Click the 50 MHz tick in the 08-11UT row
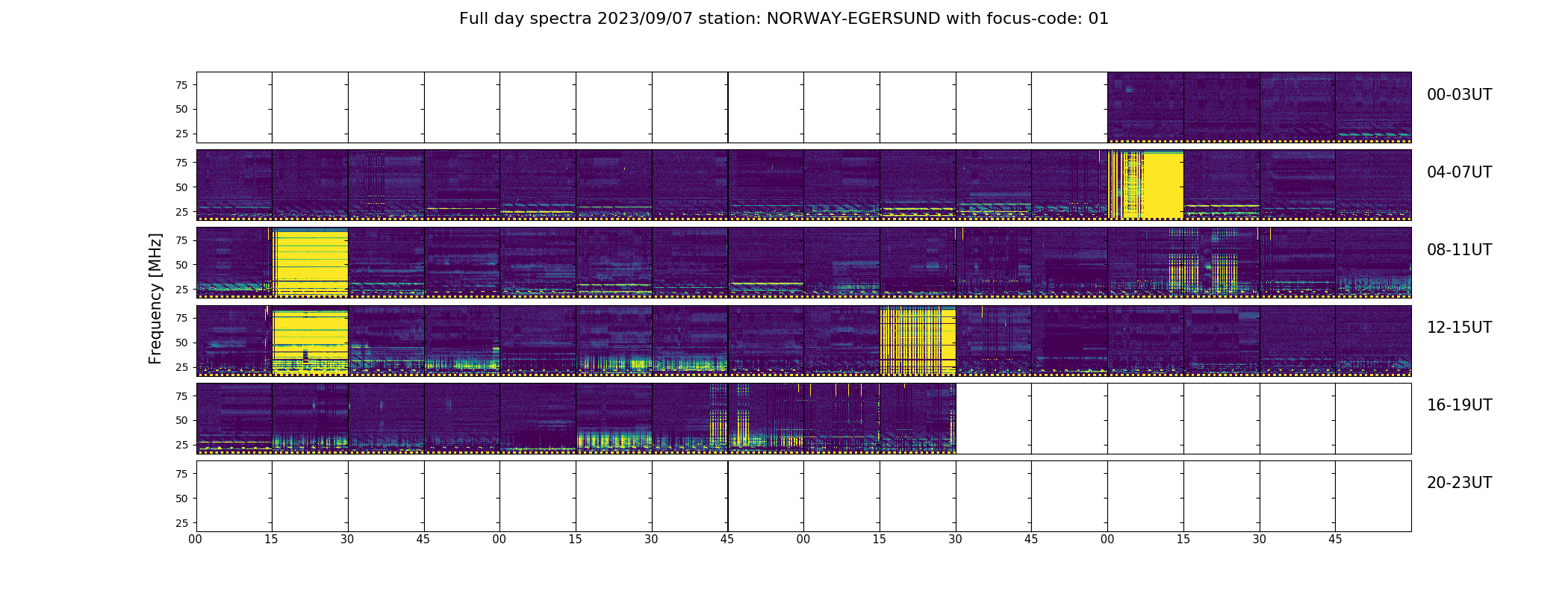The height and width of the screenshot is (597, 1568). click(181, 265)
